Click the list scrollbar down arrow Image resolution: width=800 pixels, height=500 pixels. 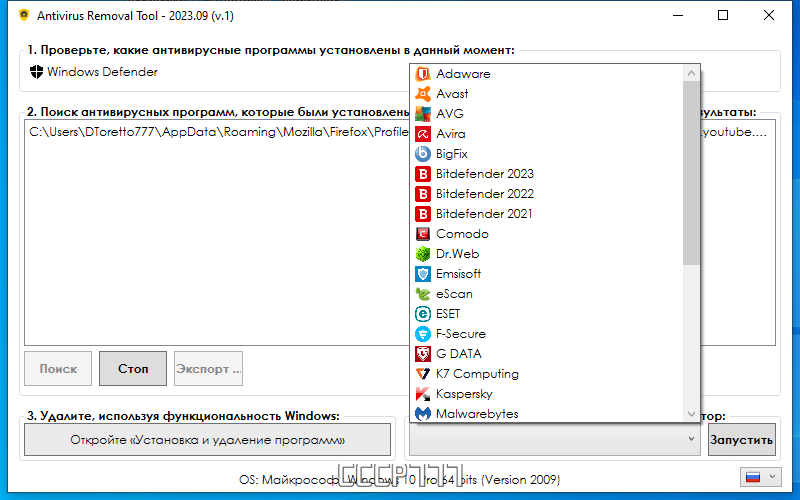click(691, 414)
